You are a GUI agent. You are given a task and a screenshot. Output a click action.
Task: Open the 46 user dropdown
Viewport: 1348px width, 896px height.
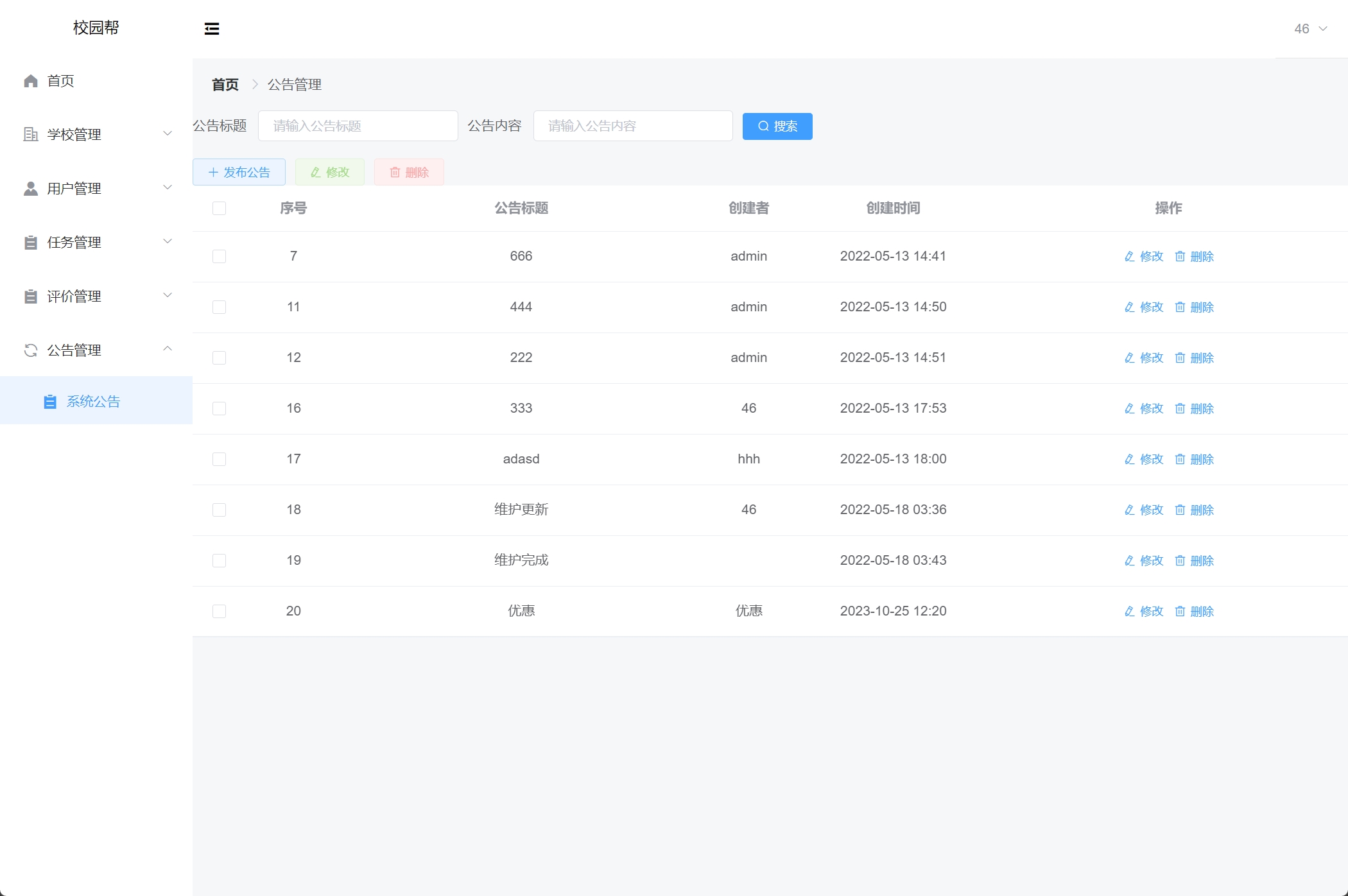[1309, 29]
